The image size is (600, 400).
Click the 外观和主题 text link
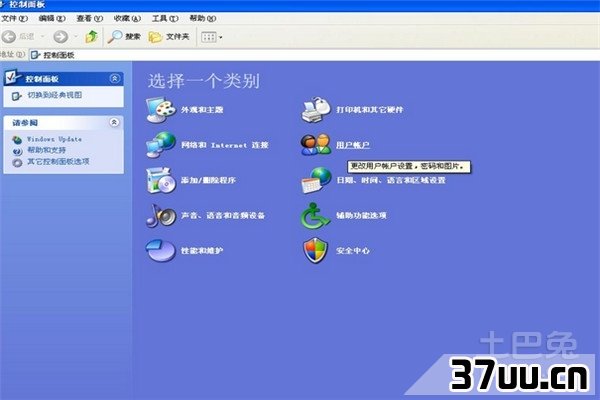coord(202,110)
